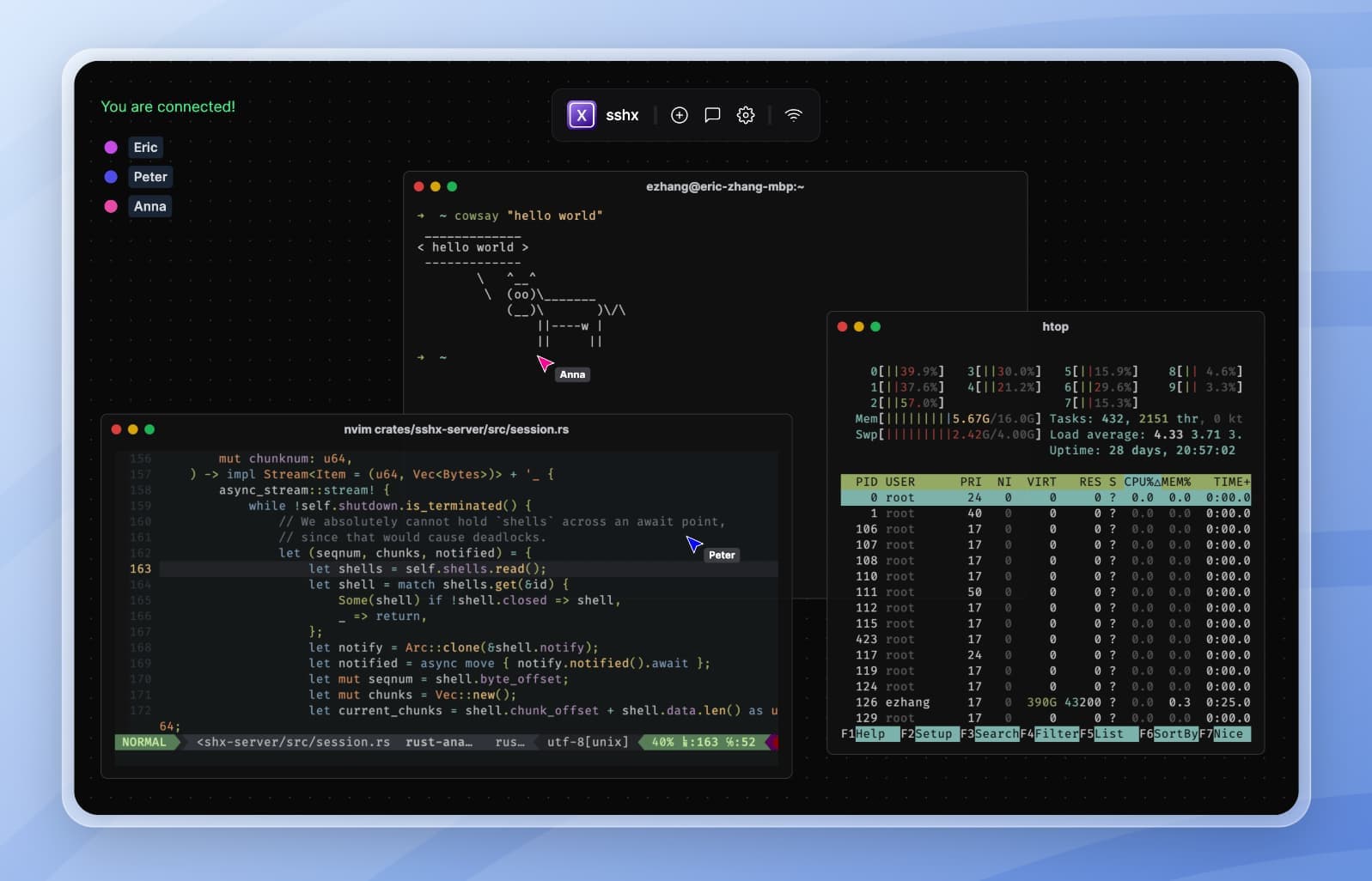Click the sshx logo icon

pyautogui.click(x=582, y=115)
